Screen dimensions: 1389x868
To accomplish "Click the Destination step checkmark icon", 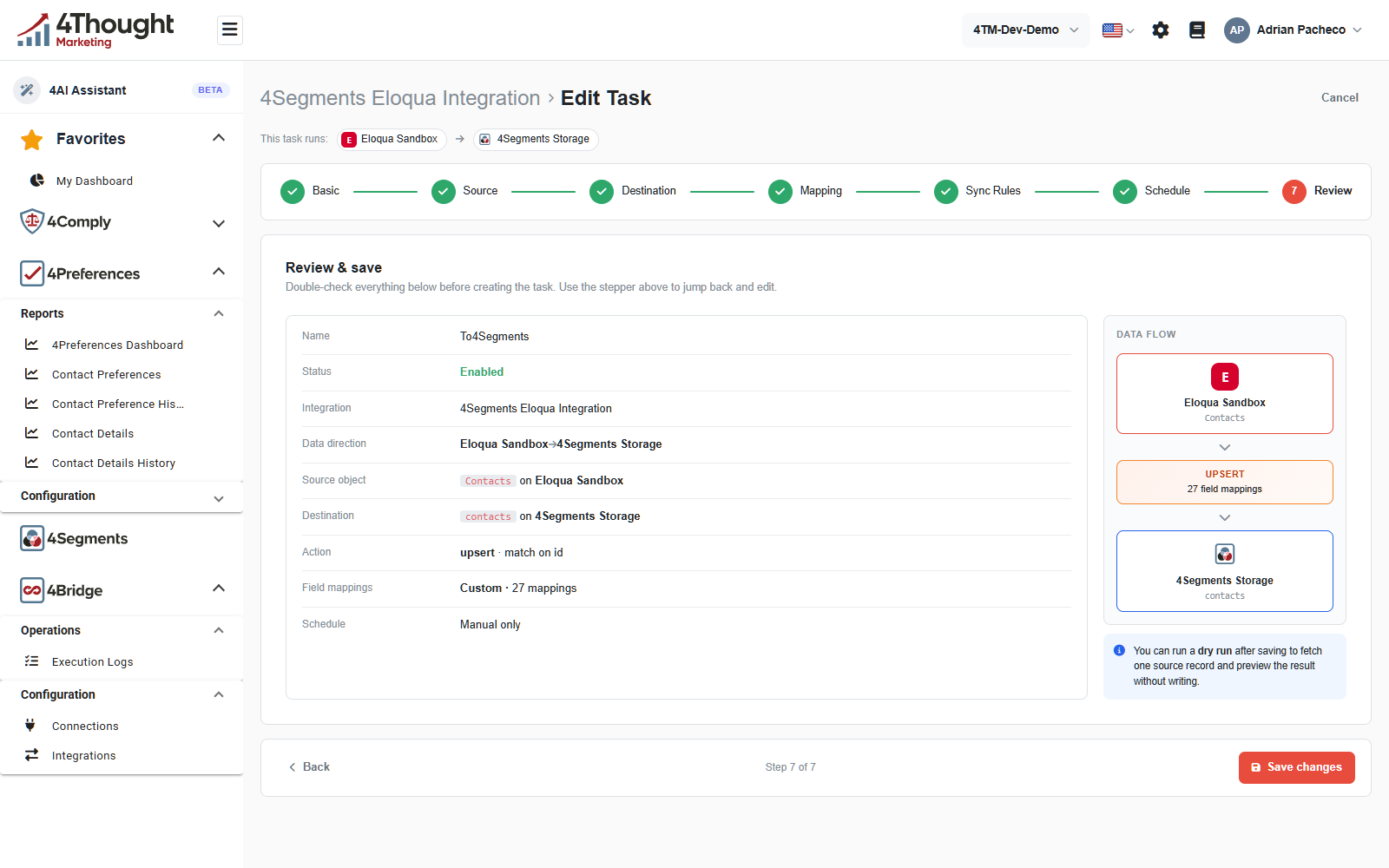I will pyautogui.click(x=602, y=191).
